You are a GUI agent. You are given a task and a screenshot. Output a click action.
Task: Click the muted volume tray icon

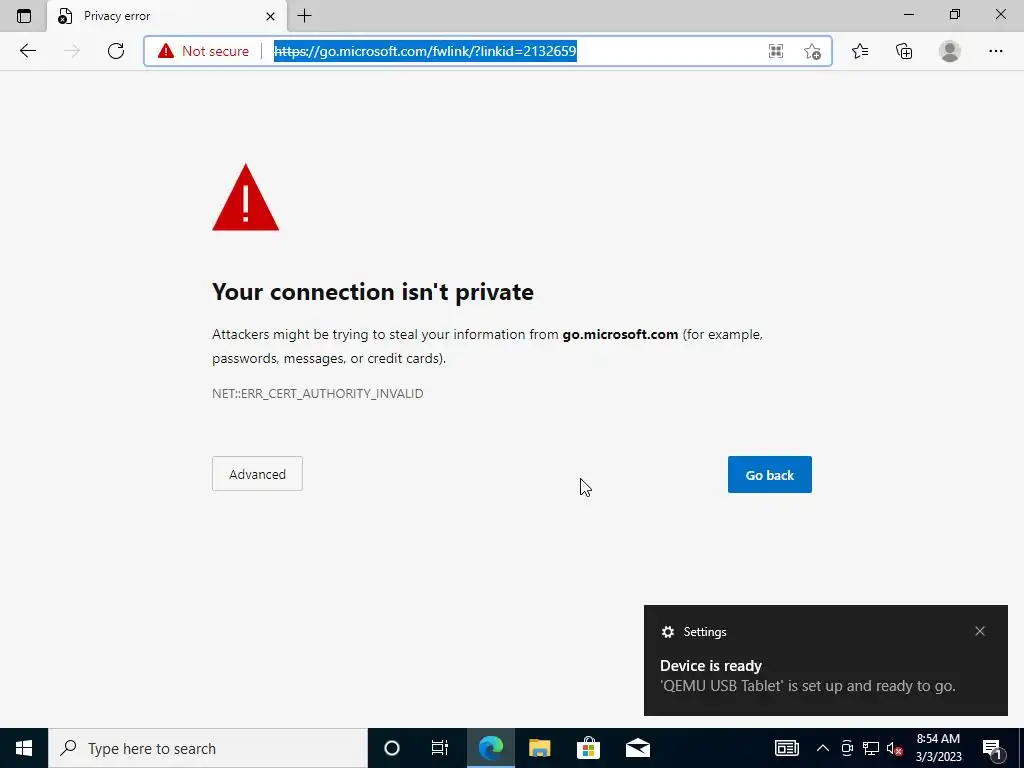(x=895, y=748)
